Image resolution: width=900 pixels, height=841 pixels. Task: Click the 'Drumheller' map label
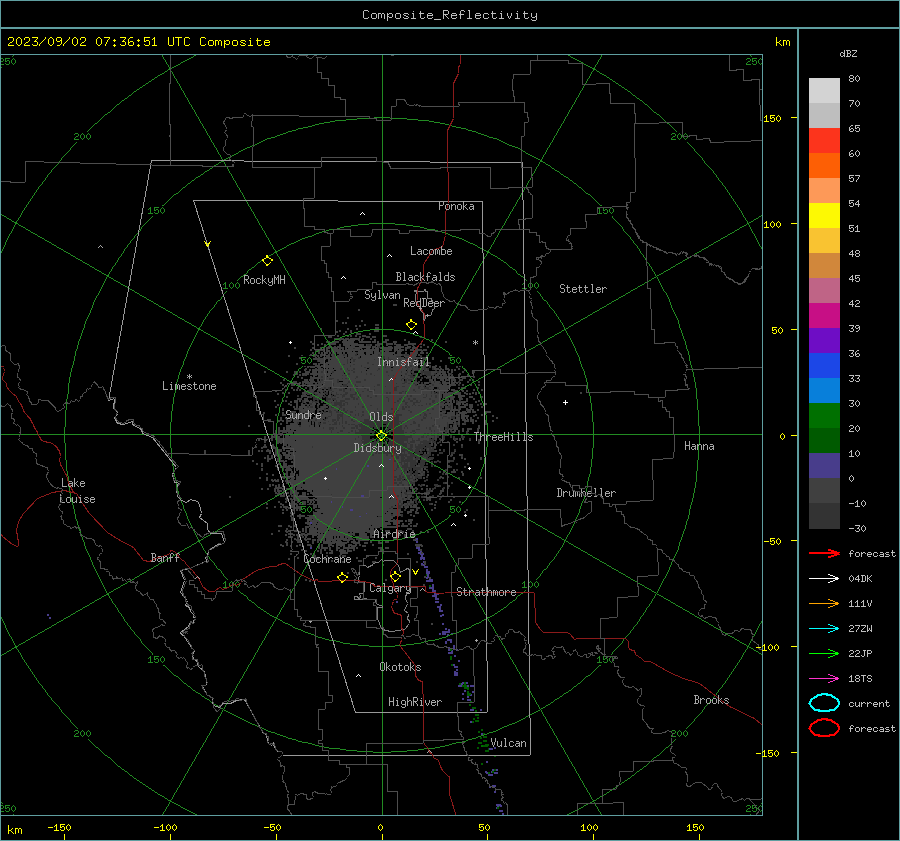[585, 493]
